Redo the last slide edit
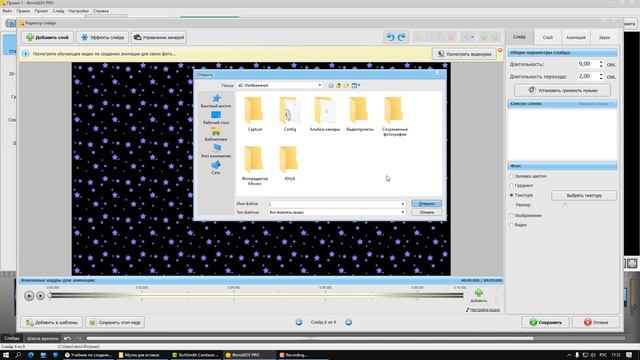Image resolution: width=640 pixels, height=360 pixels. [402, 37]
